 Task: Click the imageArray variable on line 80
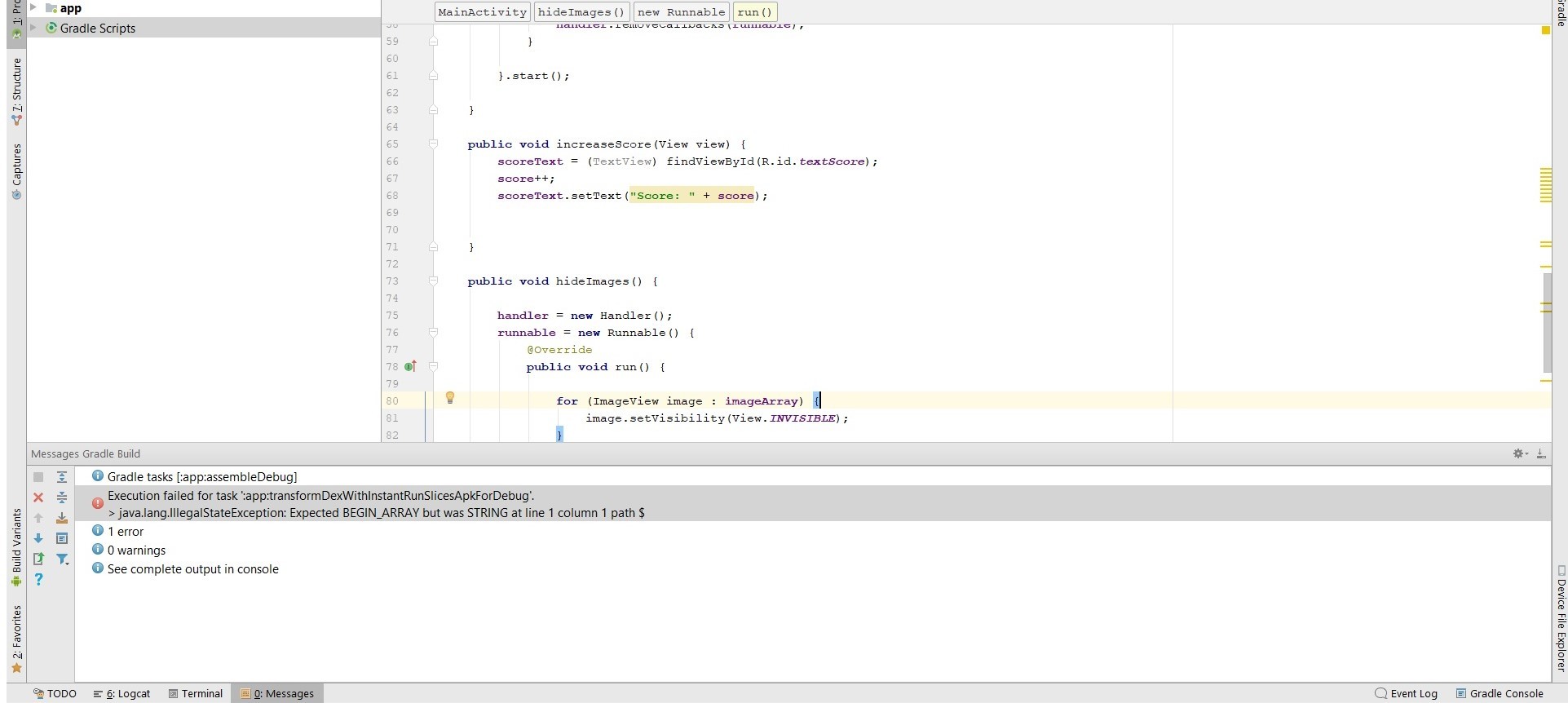761,401
